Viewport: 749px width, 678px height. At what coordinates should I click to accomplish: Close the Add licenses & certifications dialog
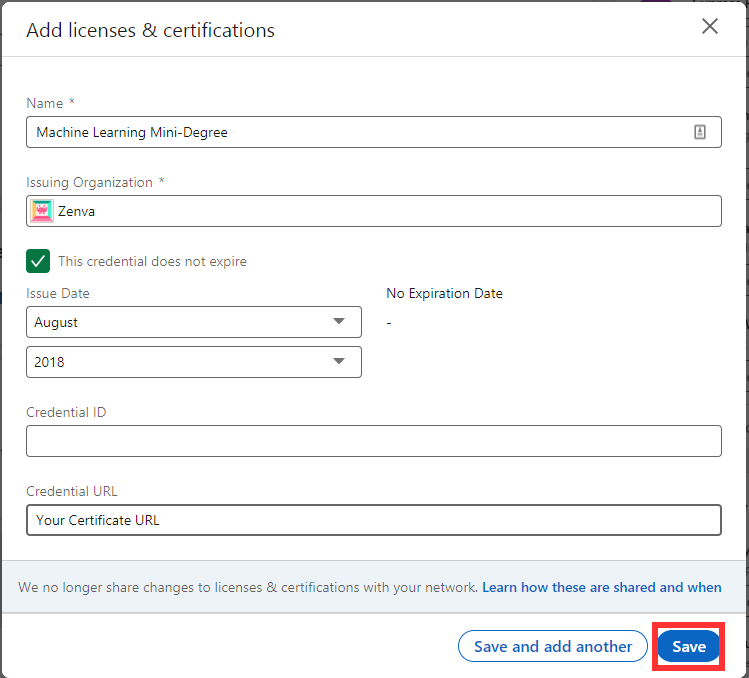(x=709, y=27)
